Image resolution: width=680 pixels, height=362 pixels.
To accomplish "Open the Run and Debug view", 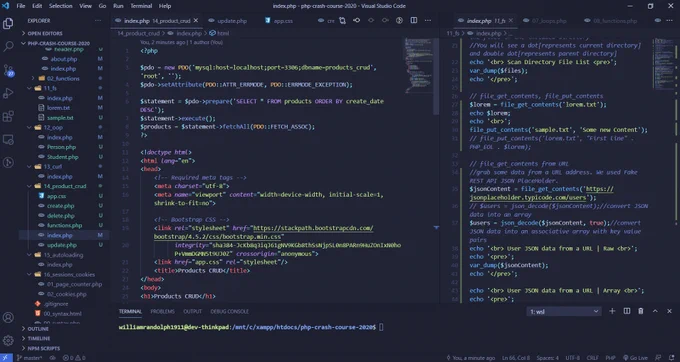I will click(x=8, y=93).
